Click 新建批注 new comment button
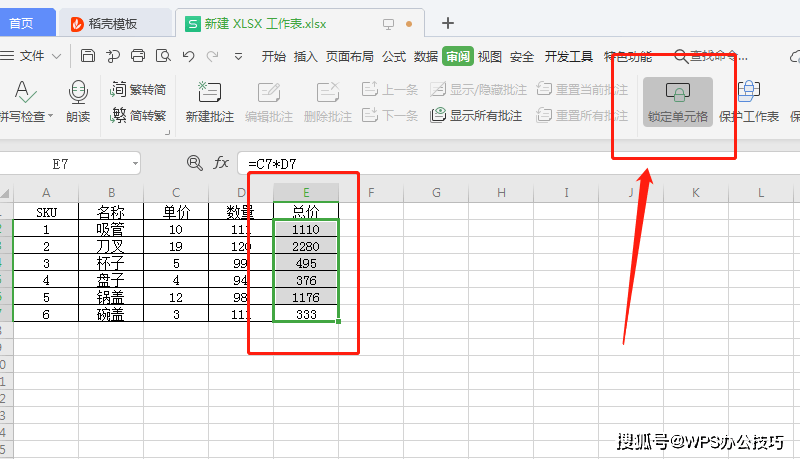The height and width of the screenshot is (459, 800). click(210, 102)
